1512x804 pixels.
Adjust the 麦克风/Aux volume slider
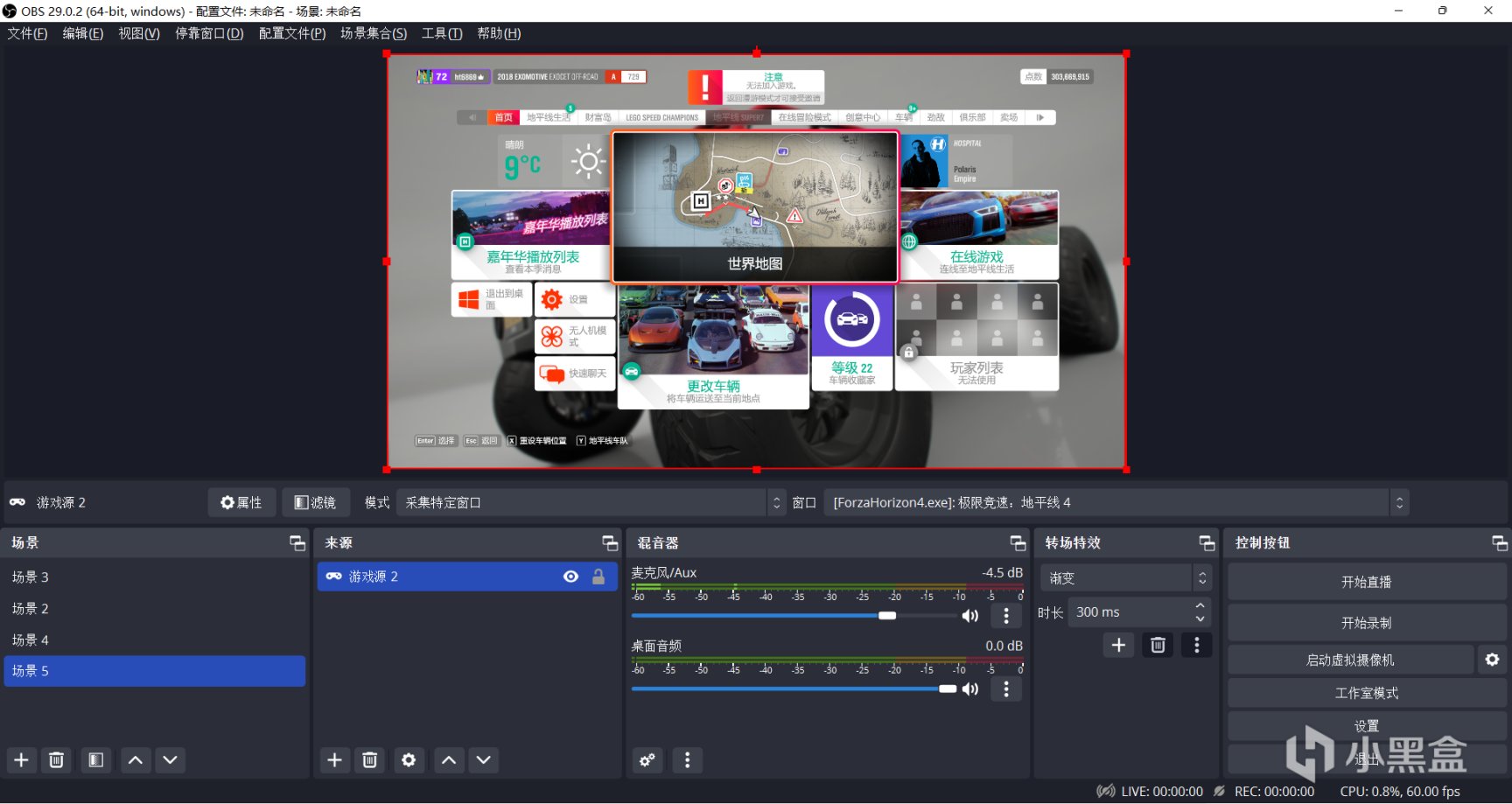pos(794,616)
